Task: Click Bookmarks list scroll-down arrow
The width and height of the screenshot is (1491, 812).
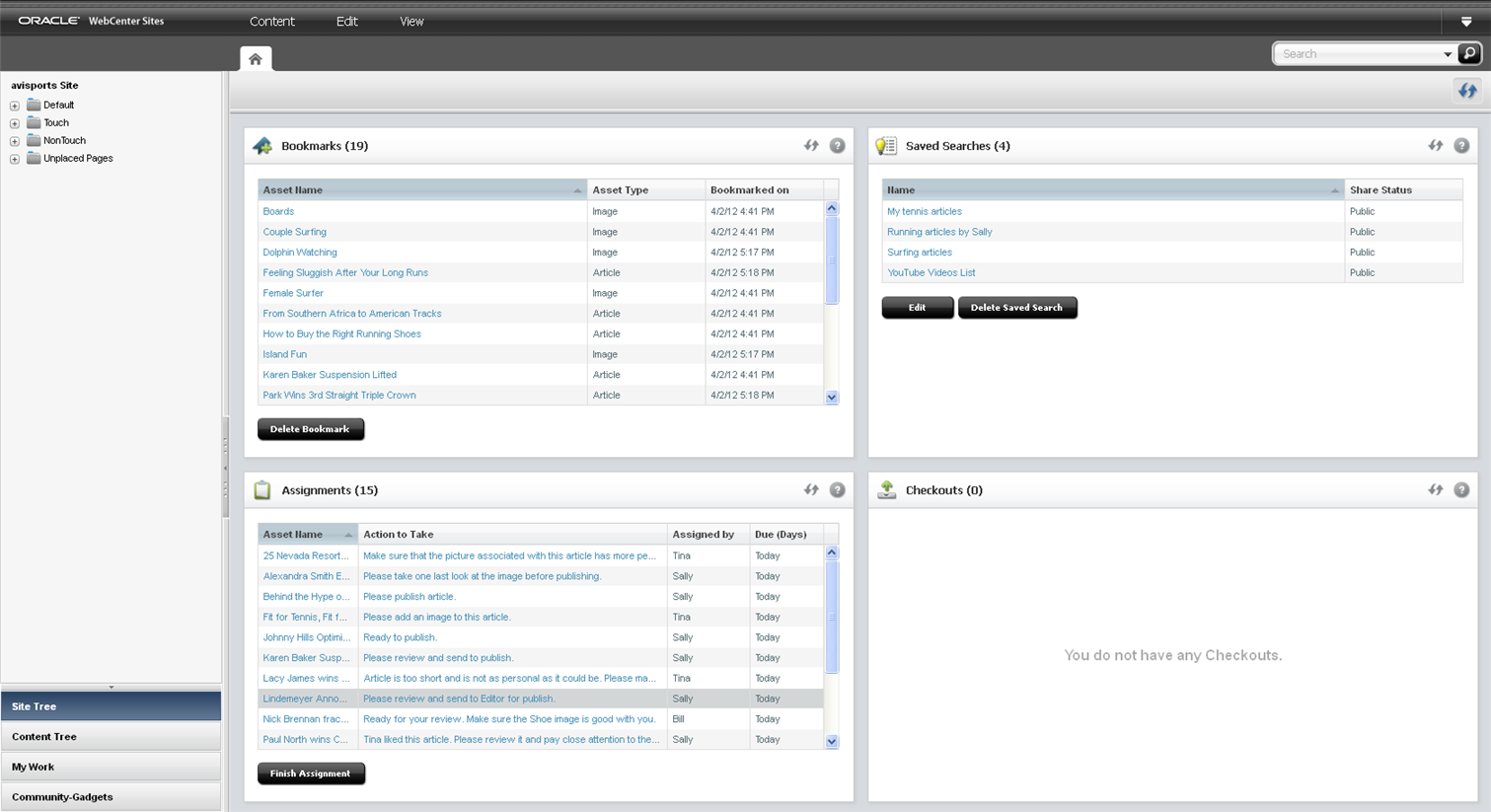Action: 832,398
